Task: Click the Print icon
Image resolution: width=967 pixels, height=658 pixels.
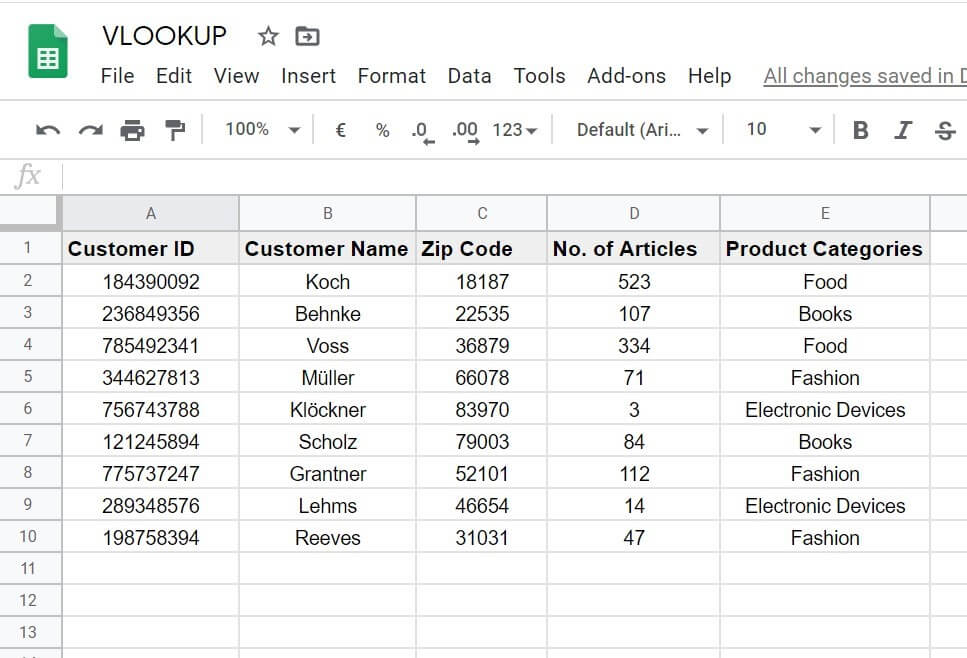Action: tap(132, 130)
